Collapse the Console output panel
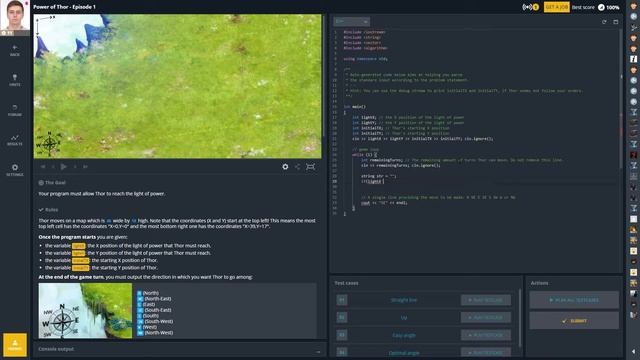640x360 pixels. coord(318,351)
